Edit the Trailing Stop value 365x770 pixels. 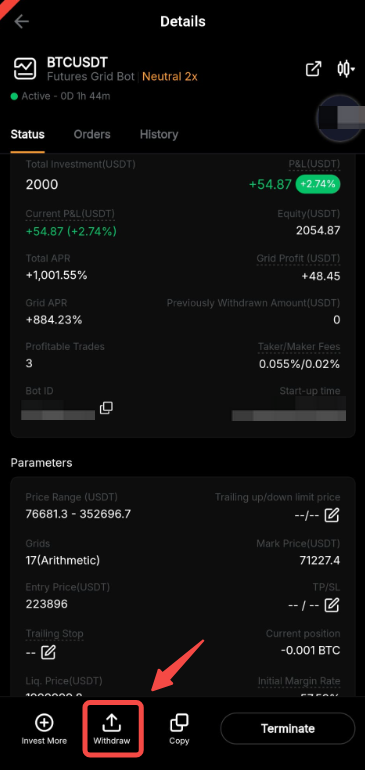click(48, 653)
